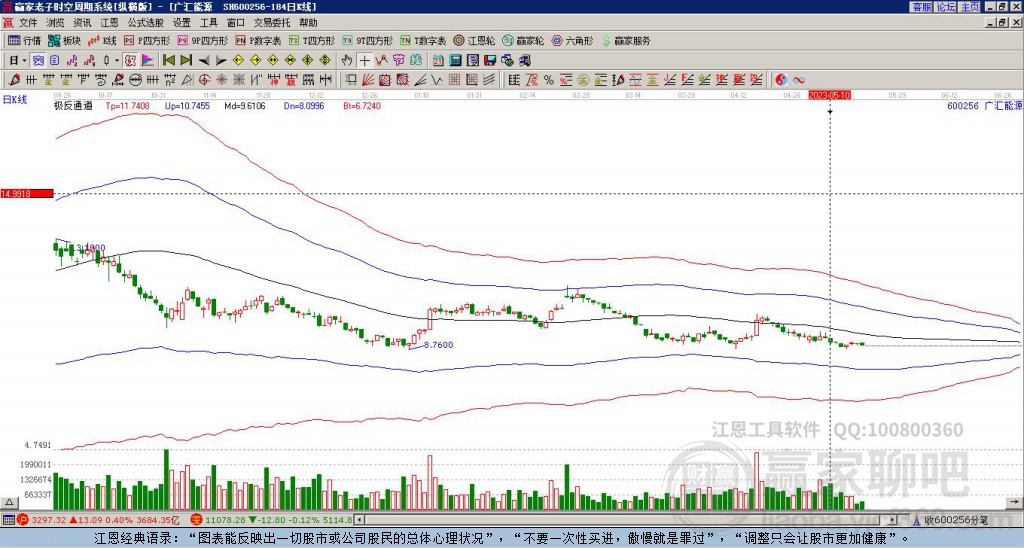The width and height of the screenshot is (1024, 548).
Task: Click the 客服 button in title bar
Action: point(921,7)
